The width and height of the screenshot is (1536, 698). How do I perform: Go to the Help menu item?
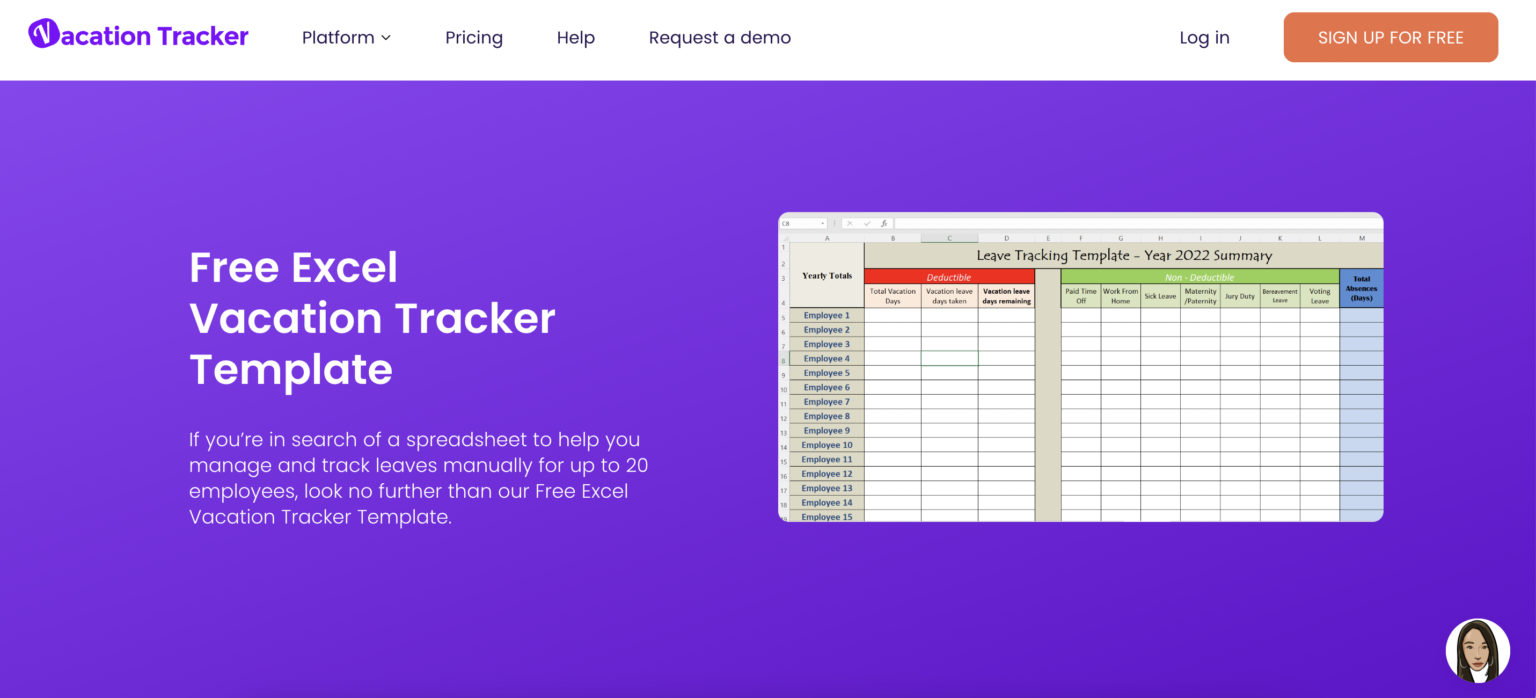click(576, 38)
